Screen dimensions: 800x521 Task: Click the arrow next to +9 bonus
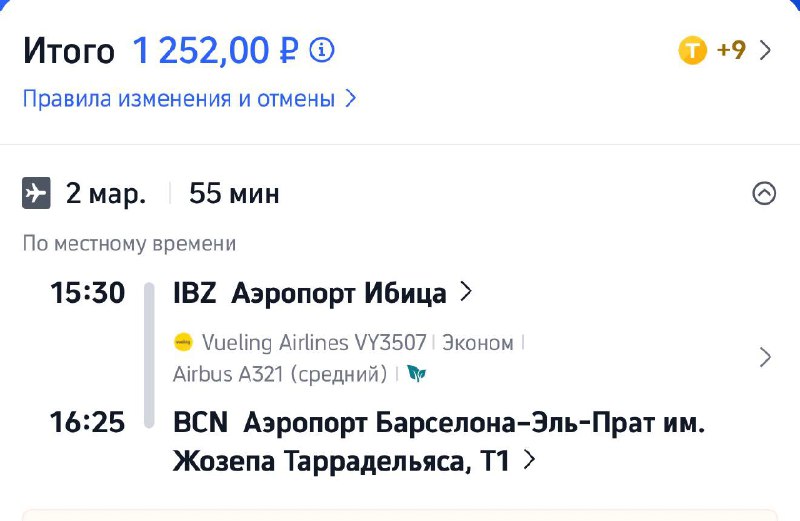tap(766, 50)
